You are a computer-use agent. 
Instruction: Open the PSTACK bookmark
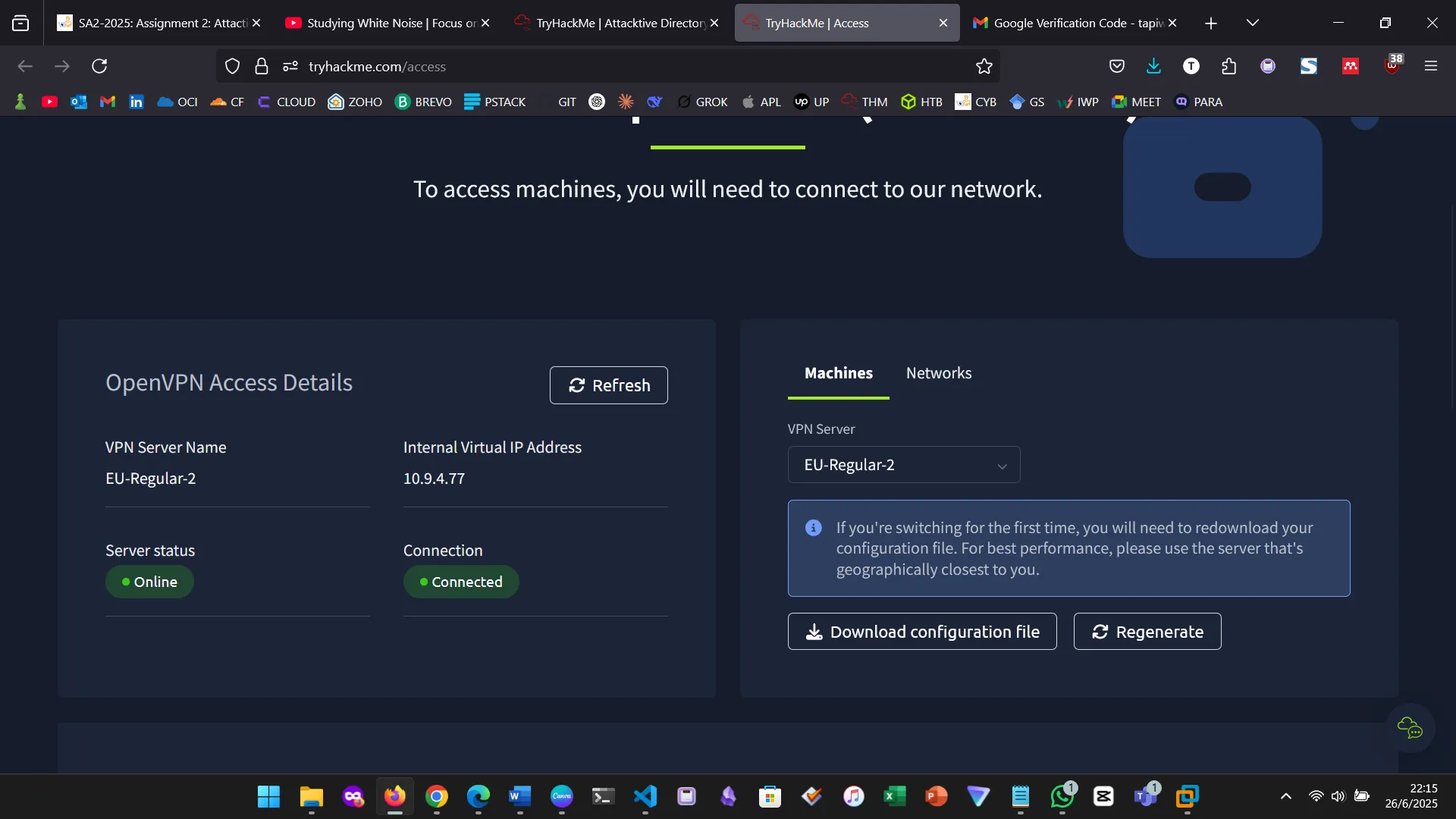[x=494, y=101]
